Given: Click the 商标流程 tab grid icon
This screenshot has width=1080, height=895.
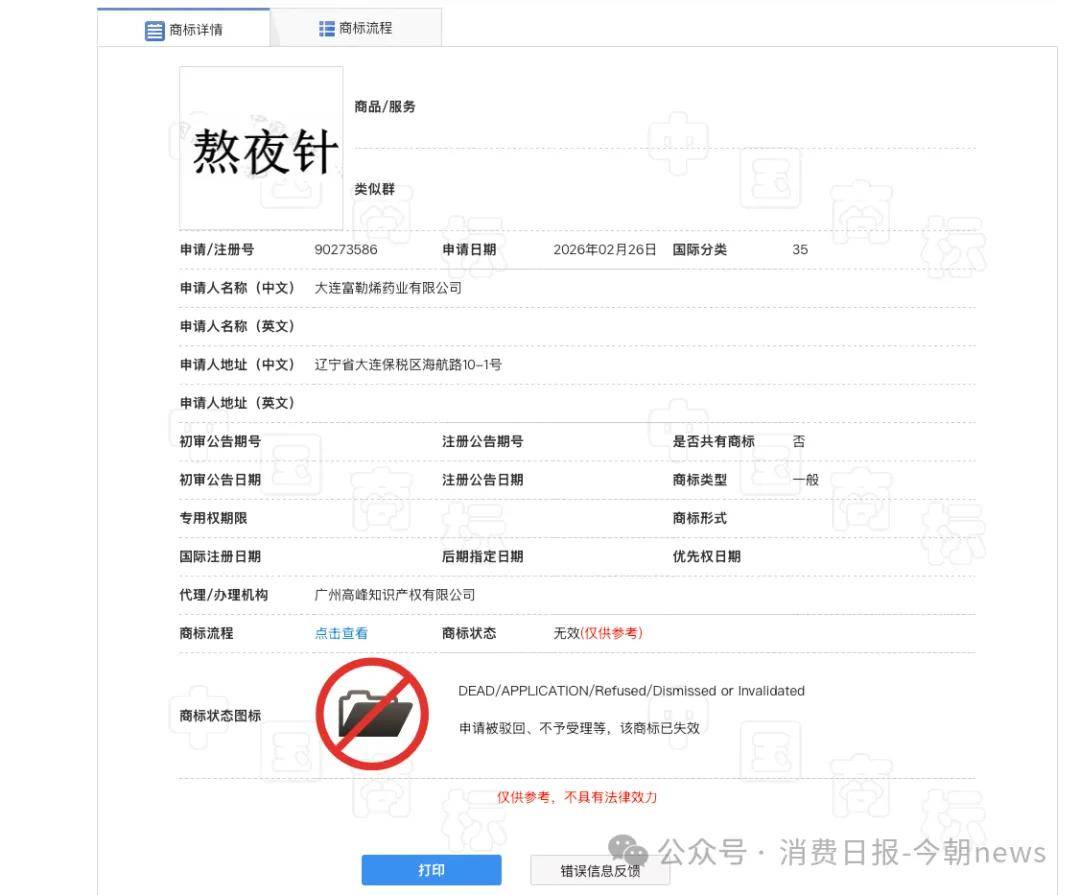Looking at the screenshot, I should tap(326, 28).
